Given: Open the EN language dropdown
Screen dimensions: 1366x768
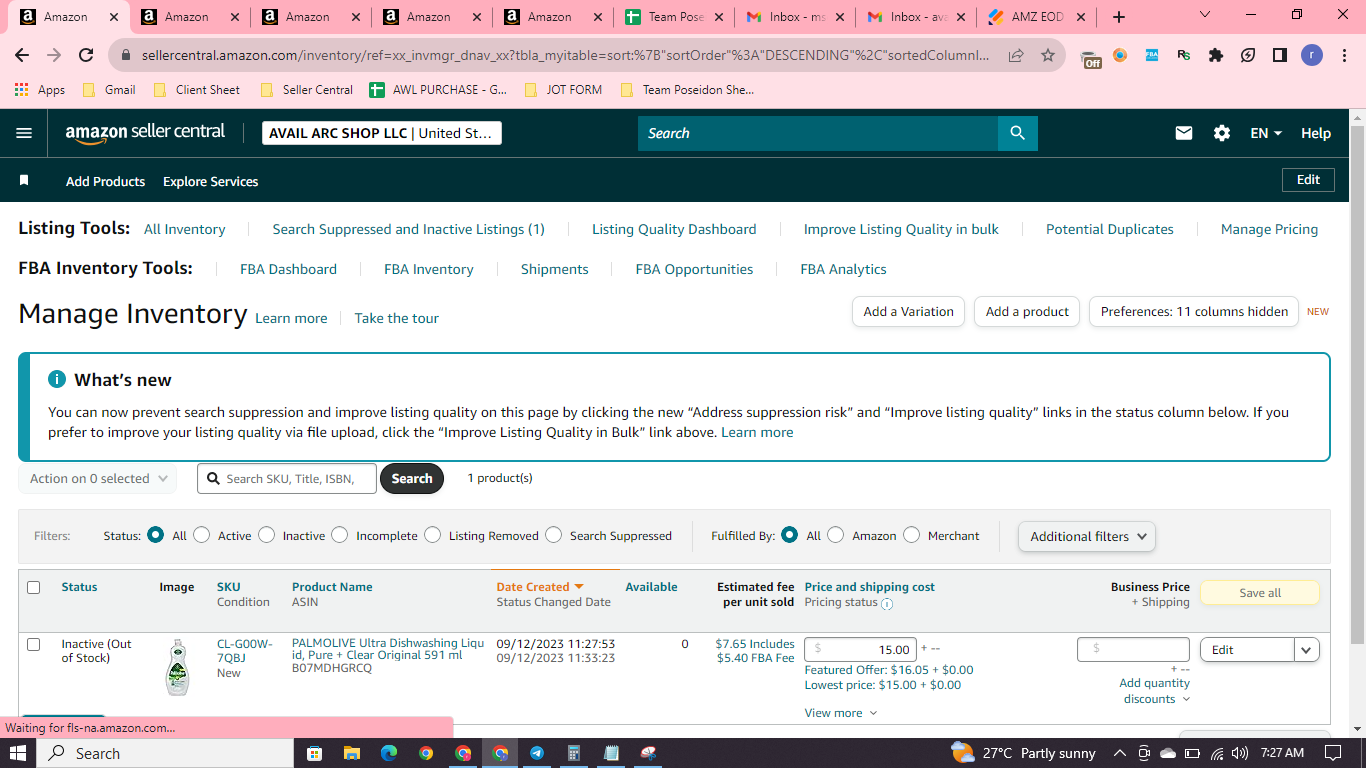Looking at the screenshot, I should click(x=1266, y=133).
